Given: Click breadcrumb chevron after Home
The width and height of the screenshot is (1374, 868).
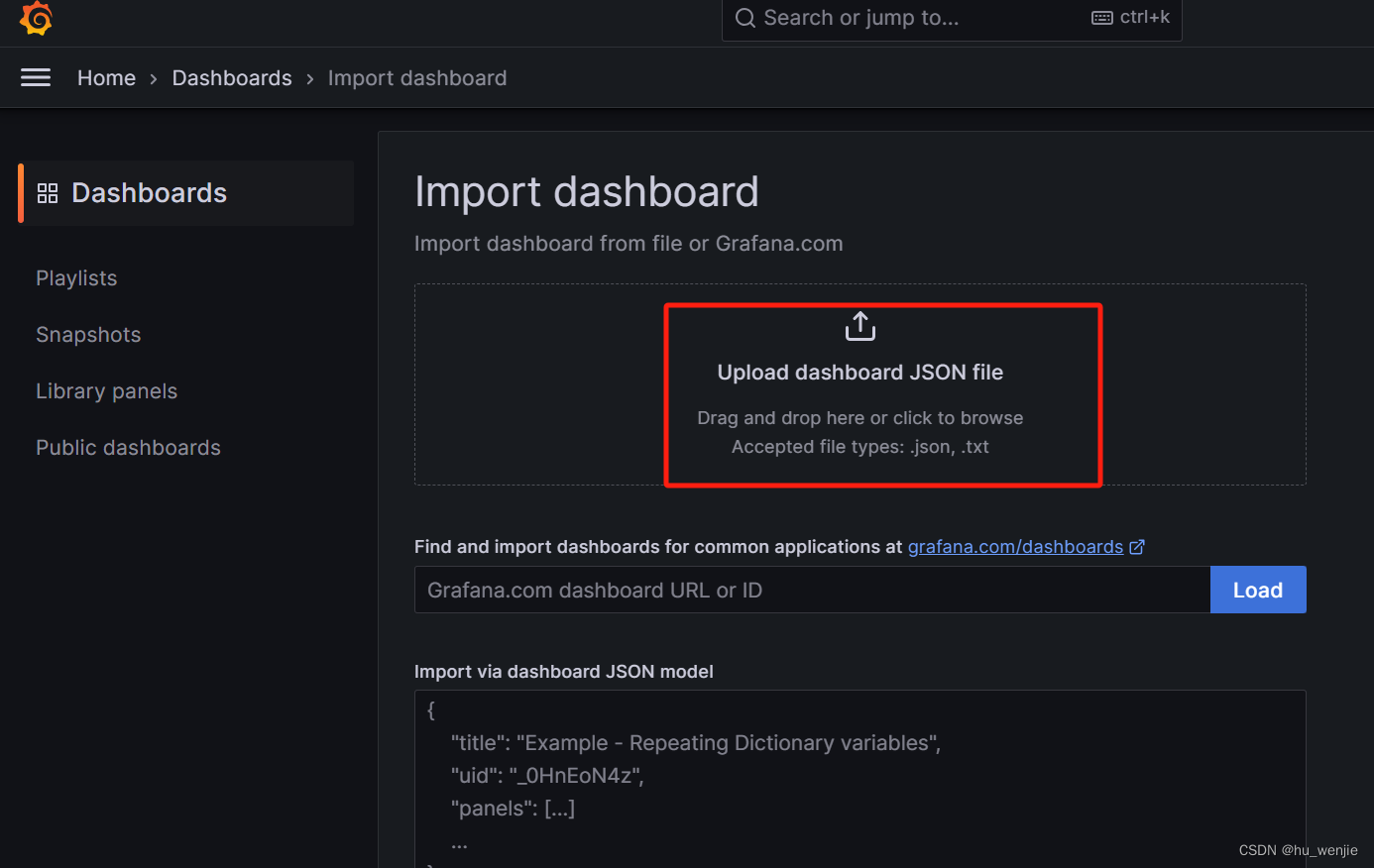Looking at the screenshot, I should point(154,79).
